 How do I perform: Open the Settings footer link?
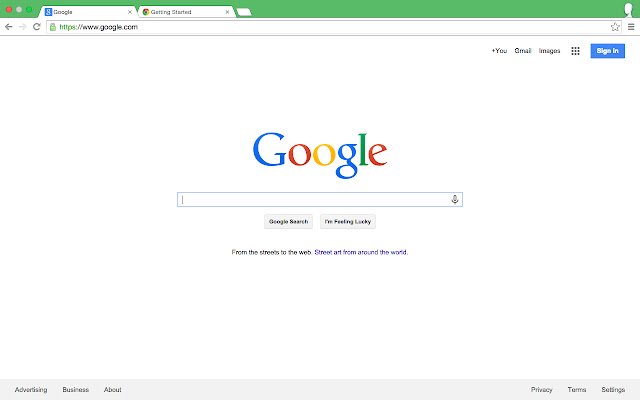[613, 390]
